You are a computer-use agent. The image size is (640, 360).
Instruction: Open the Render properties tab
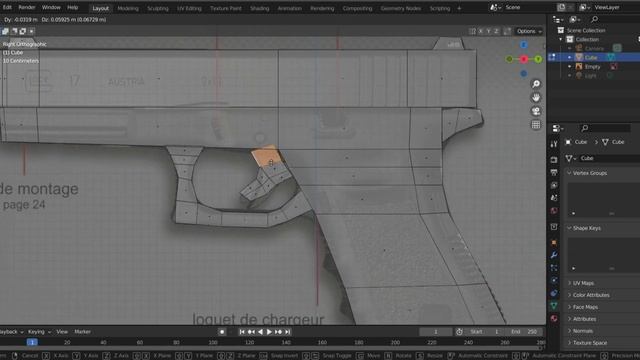click(x=554, y=160)
